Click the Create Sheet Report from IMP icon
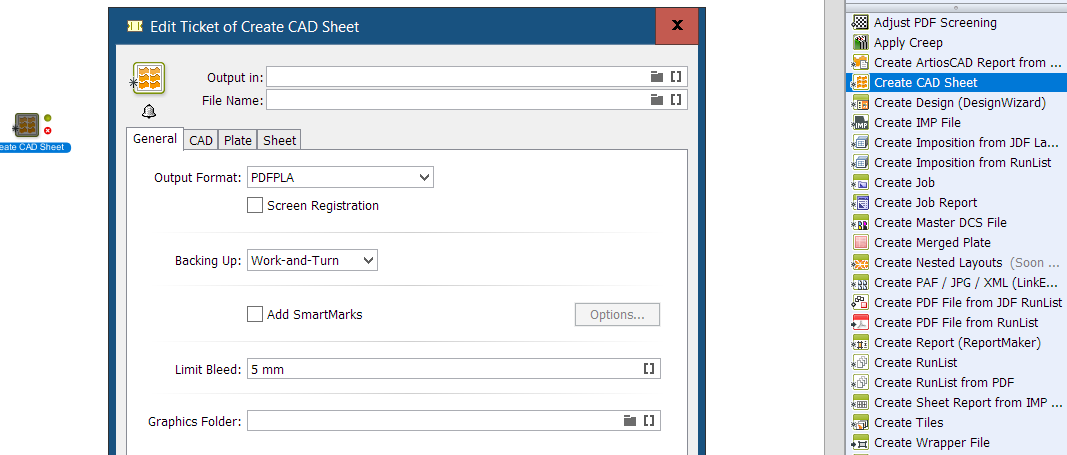 point(860,403)
